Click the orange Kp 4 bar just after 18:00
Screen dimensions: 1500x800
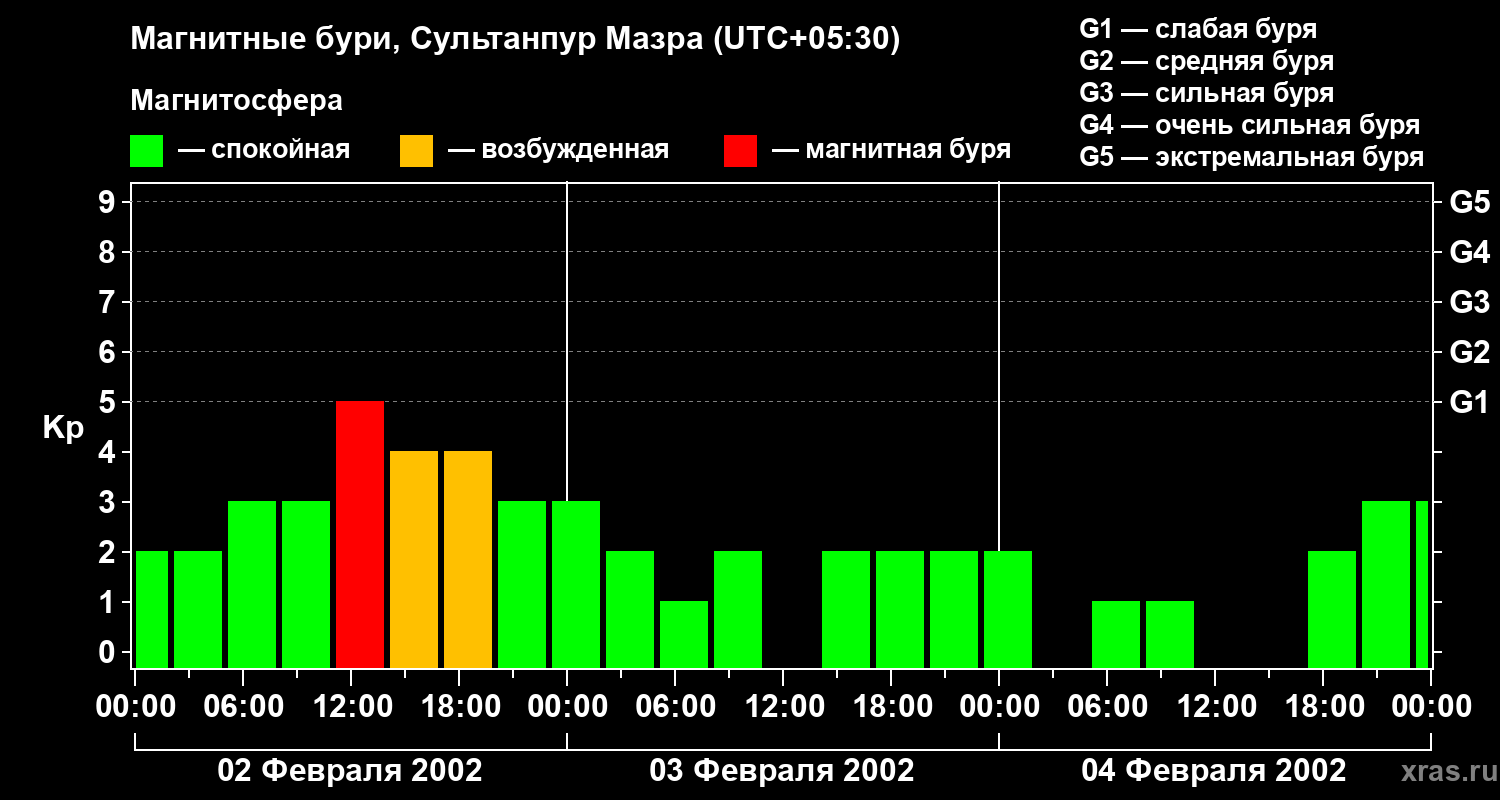click(x=468, y=559)
